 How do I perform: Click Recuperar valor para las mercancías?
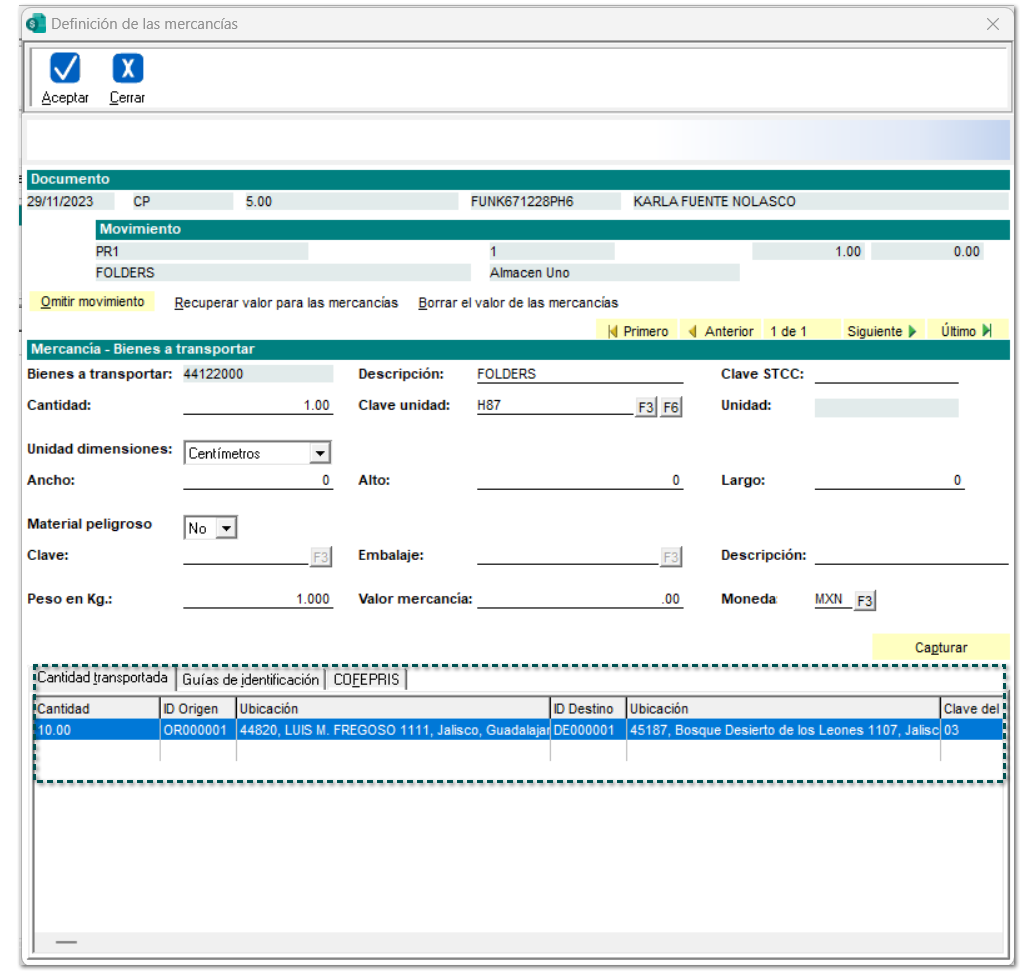286,302
